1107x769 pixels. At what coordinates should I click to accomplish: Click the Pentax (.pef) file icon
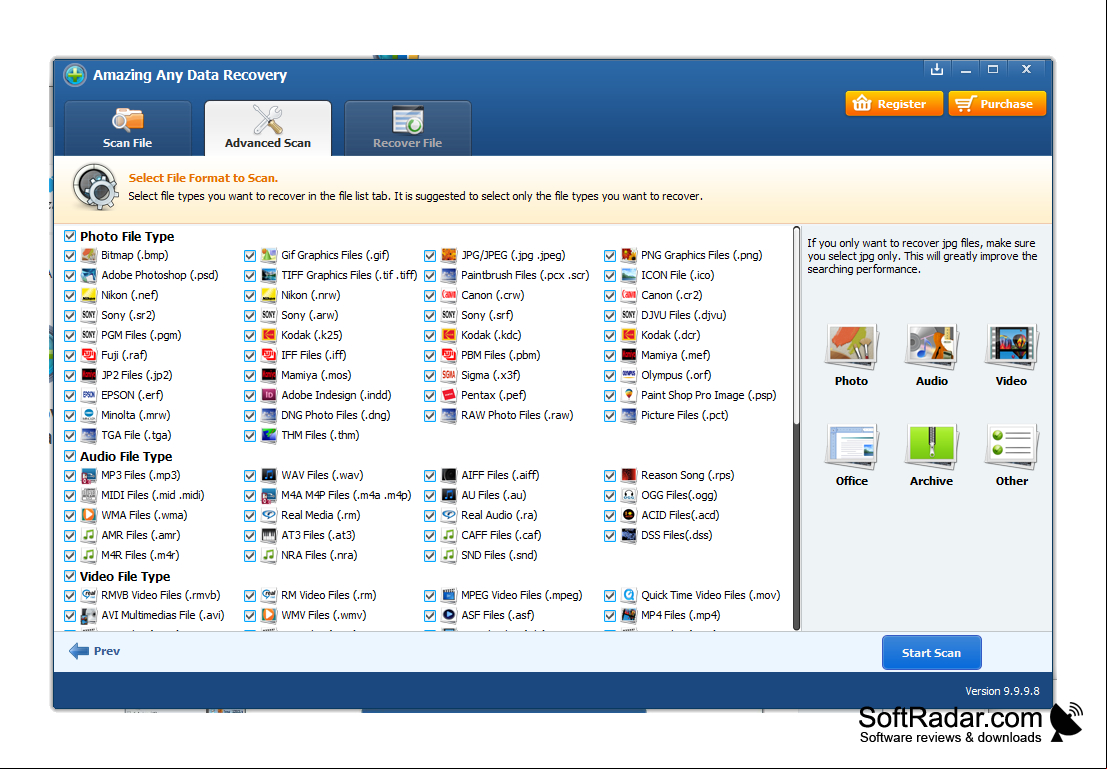pos(449,395)
